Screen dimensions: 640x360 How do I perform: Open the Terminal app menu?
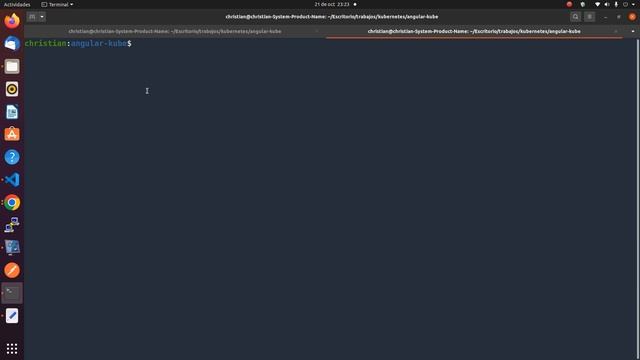57,4
